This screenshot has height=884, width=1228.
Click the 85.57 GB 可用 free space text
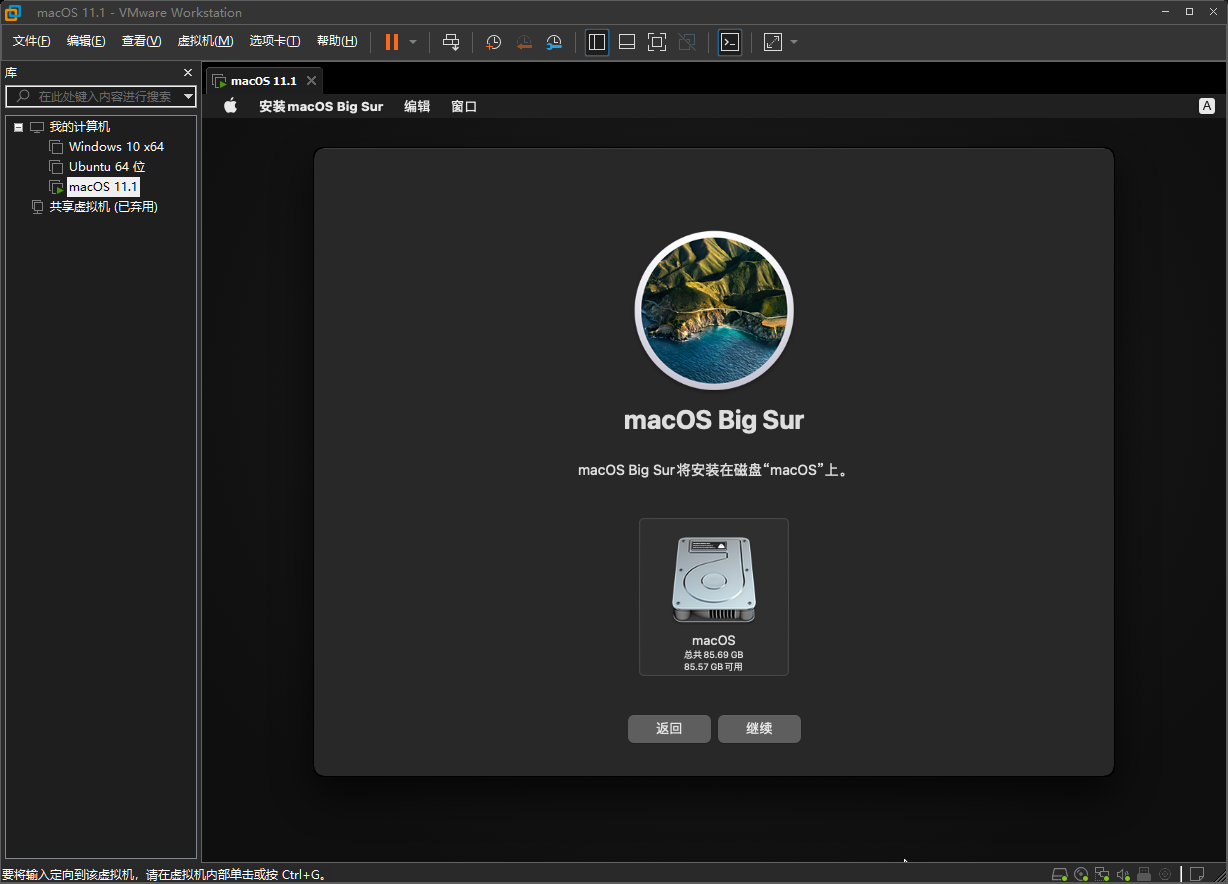point(714,666)
